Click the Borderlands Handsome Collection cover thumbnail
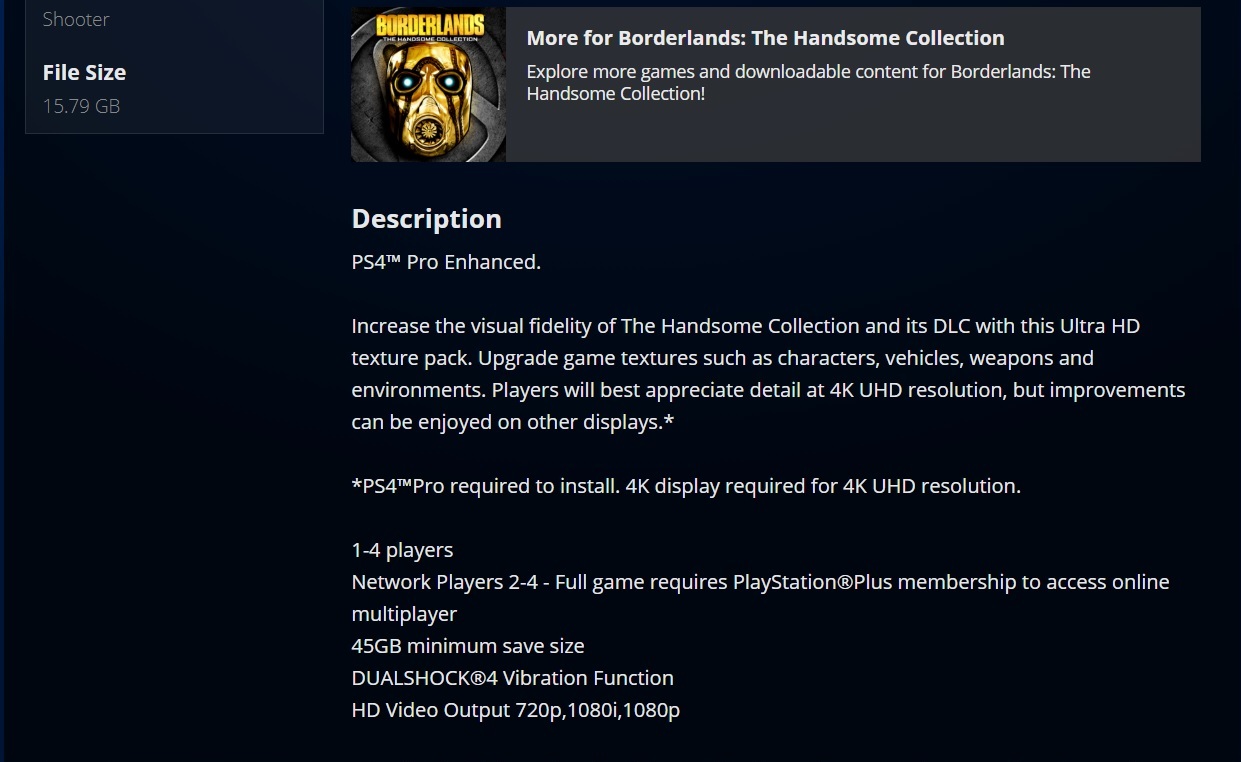This screenshot has width=1241, height=762. [428, 84]
